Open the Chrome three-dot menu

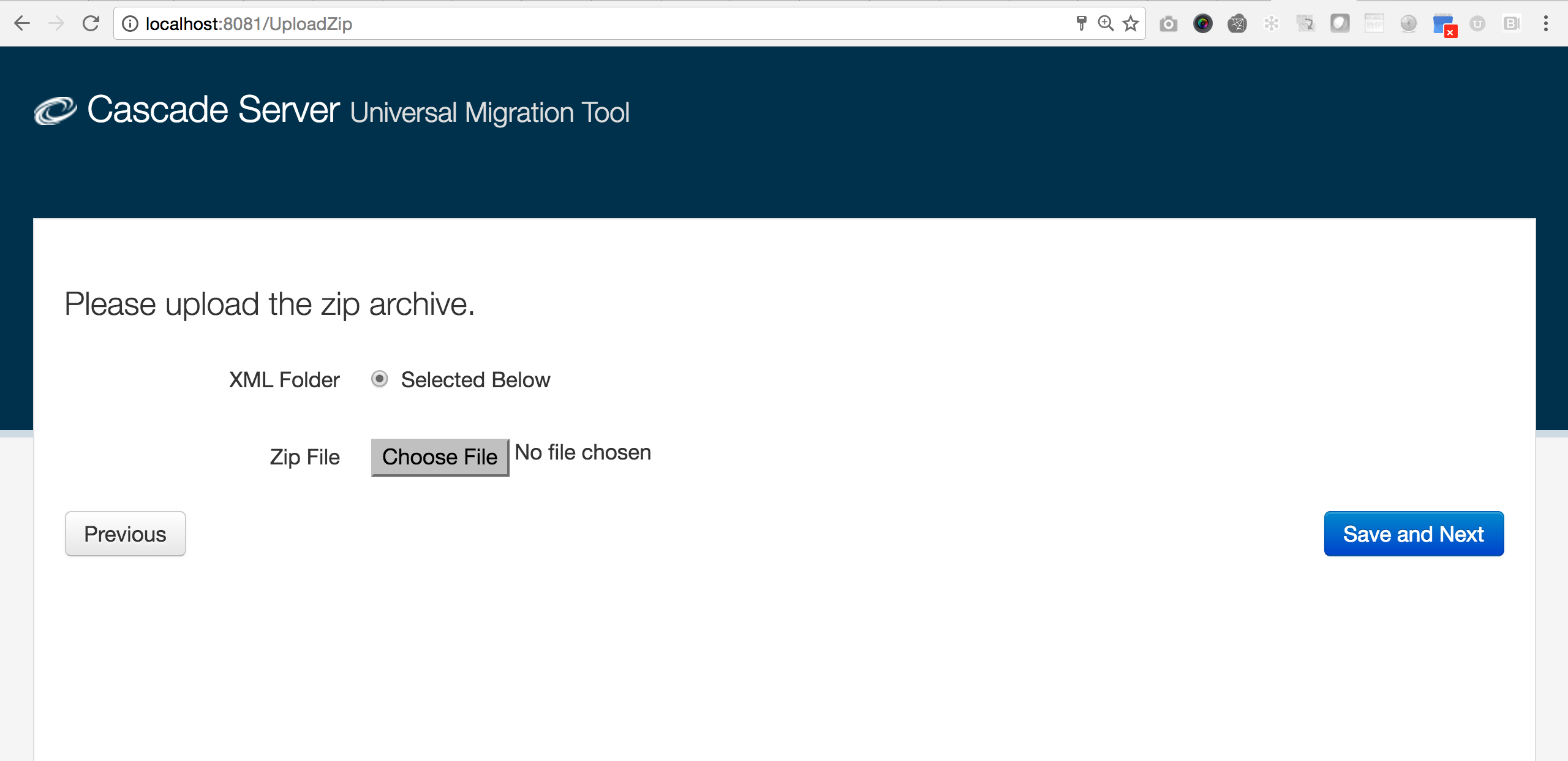coord(1546,24)
